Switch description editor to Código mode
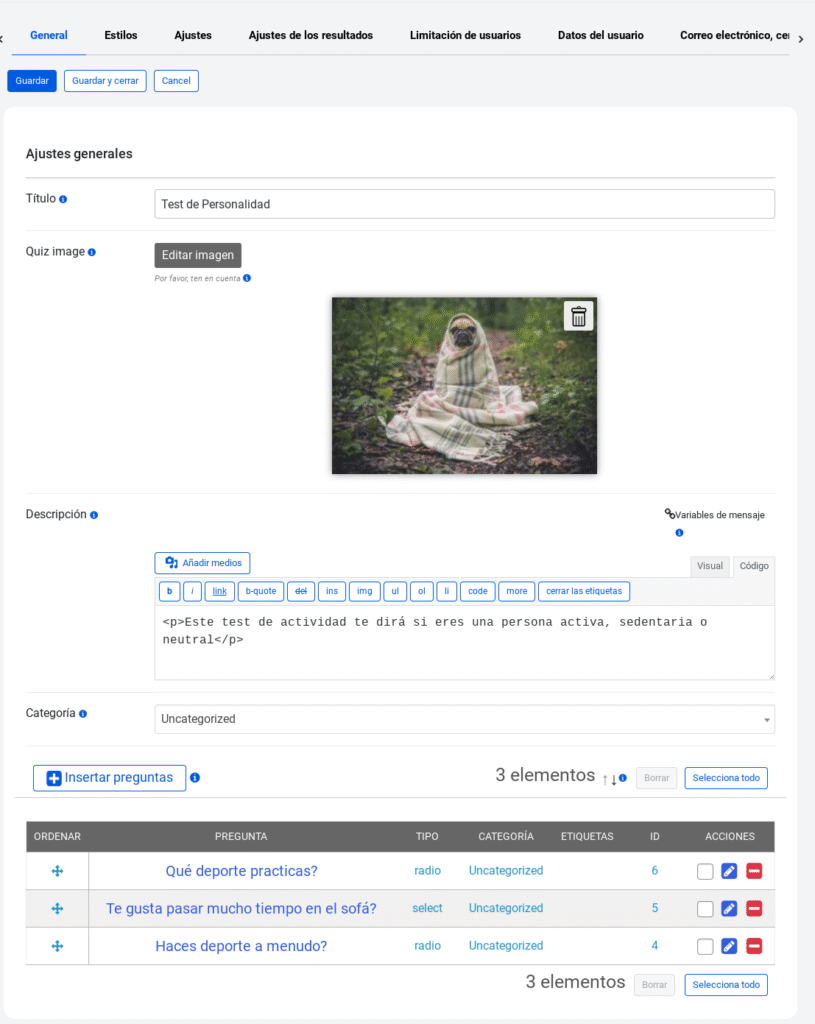815x1024 pixels. 754,566
